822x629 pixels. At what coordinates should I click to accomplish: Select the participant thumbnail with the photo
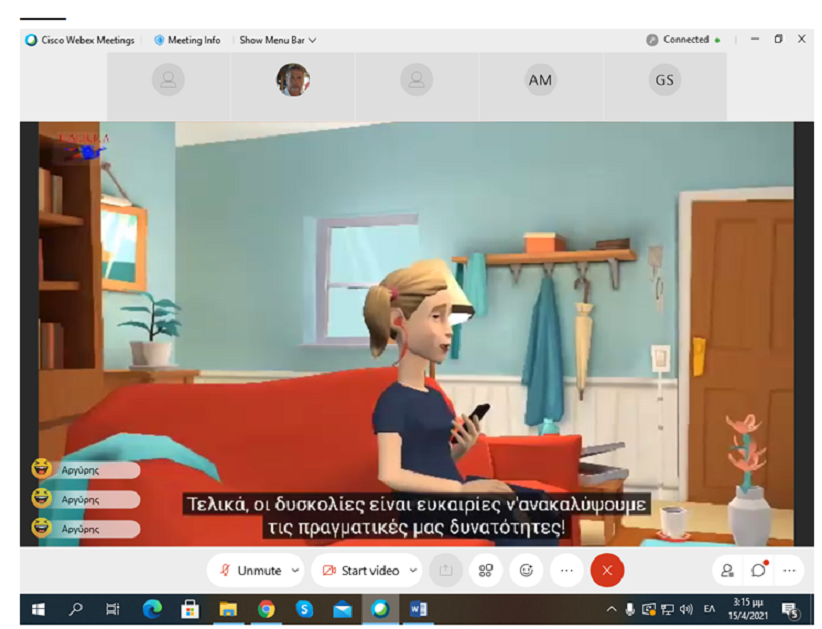293,80
